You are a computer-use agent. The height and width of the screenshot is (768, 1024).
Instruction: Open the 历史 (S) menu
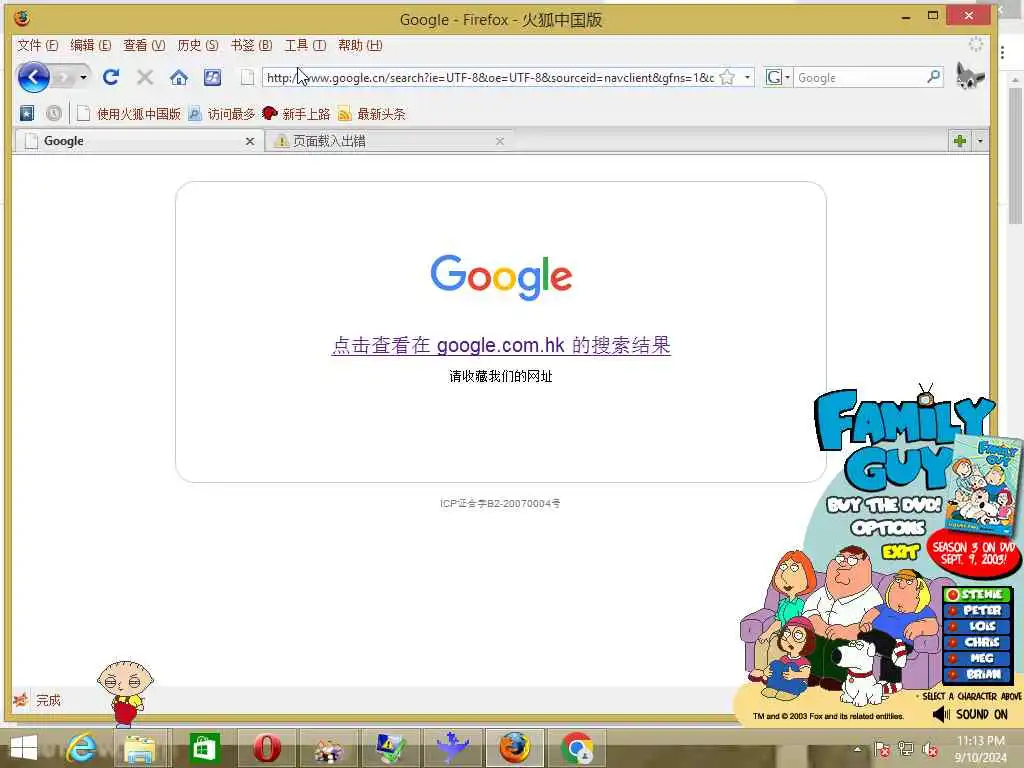[198, 45]
